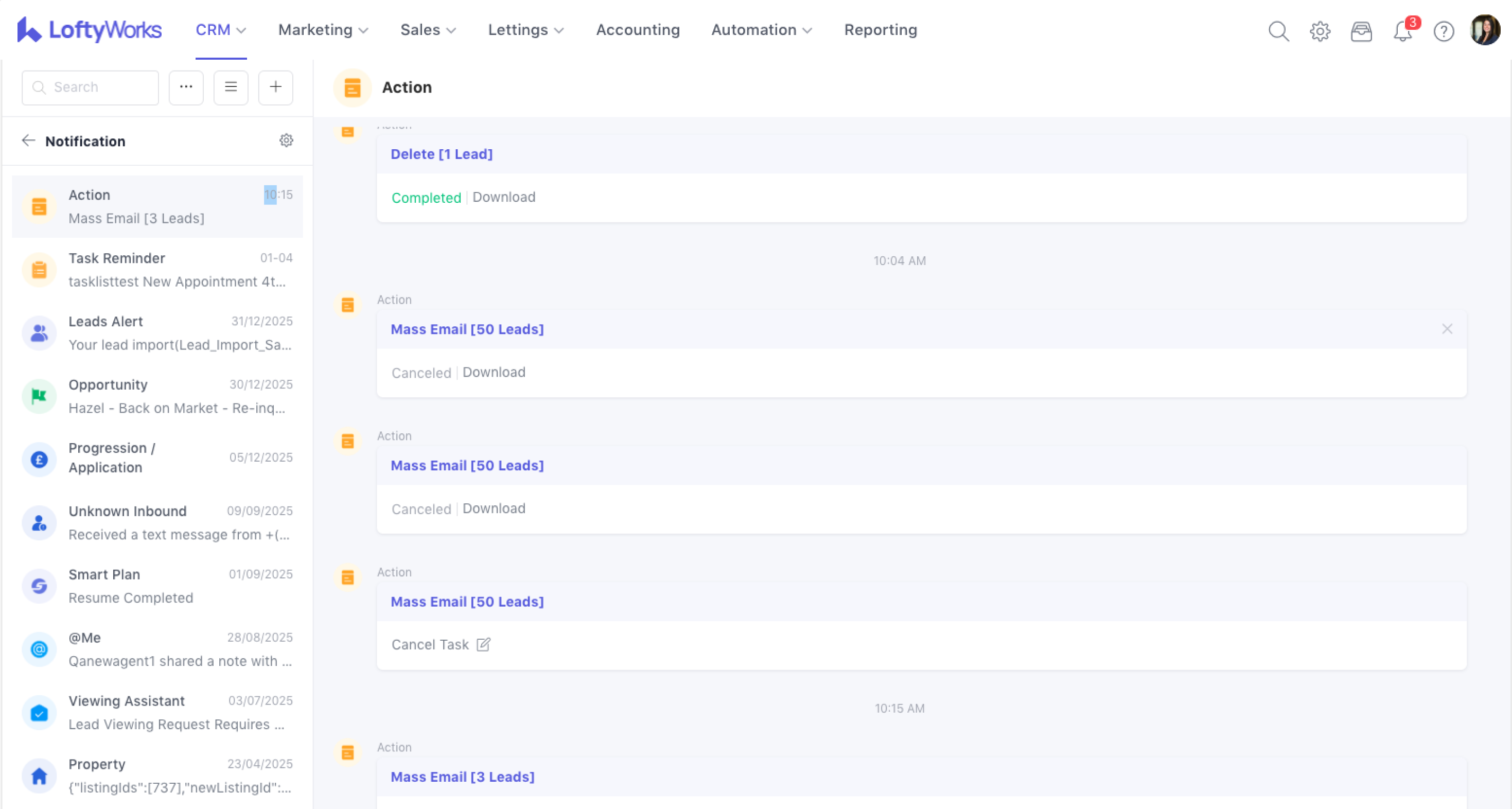The width and height of the screenshot is (1512, 809).
Task: Click the plus add button
Action: [x=275, y=87]
